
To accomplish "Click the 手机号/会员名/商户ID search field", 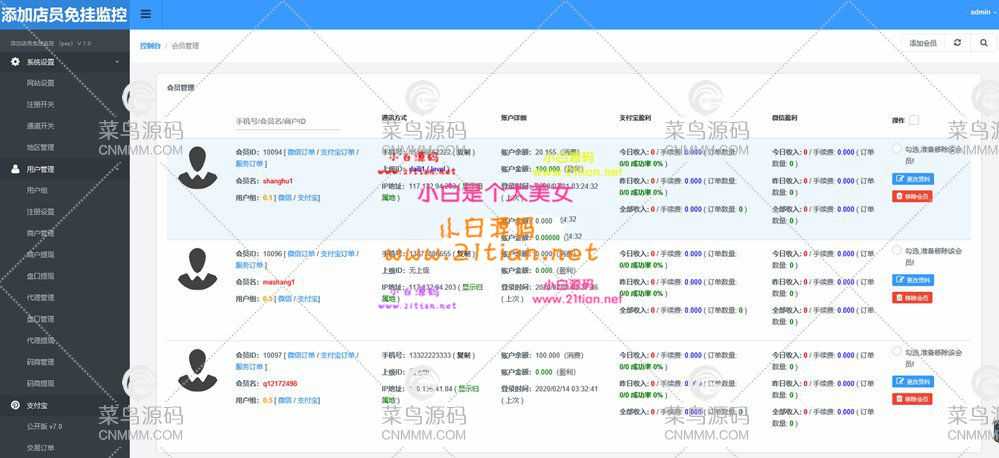I will pyautogui.click(x=287, y=122).
